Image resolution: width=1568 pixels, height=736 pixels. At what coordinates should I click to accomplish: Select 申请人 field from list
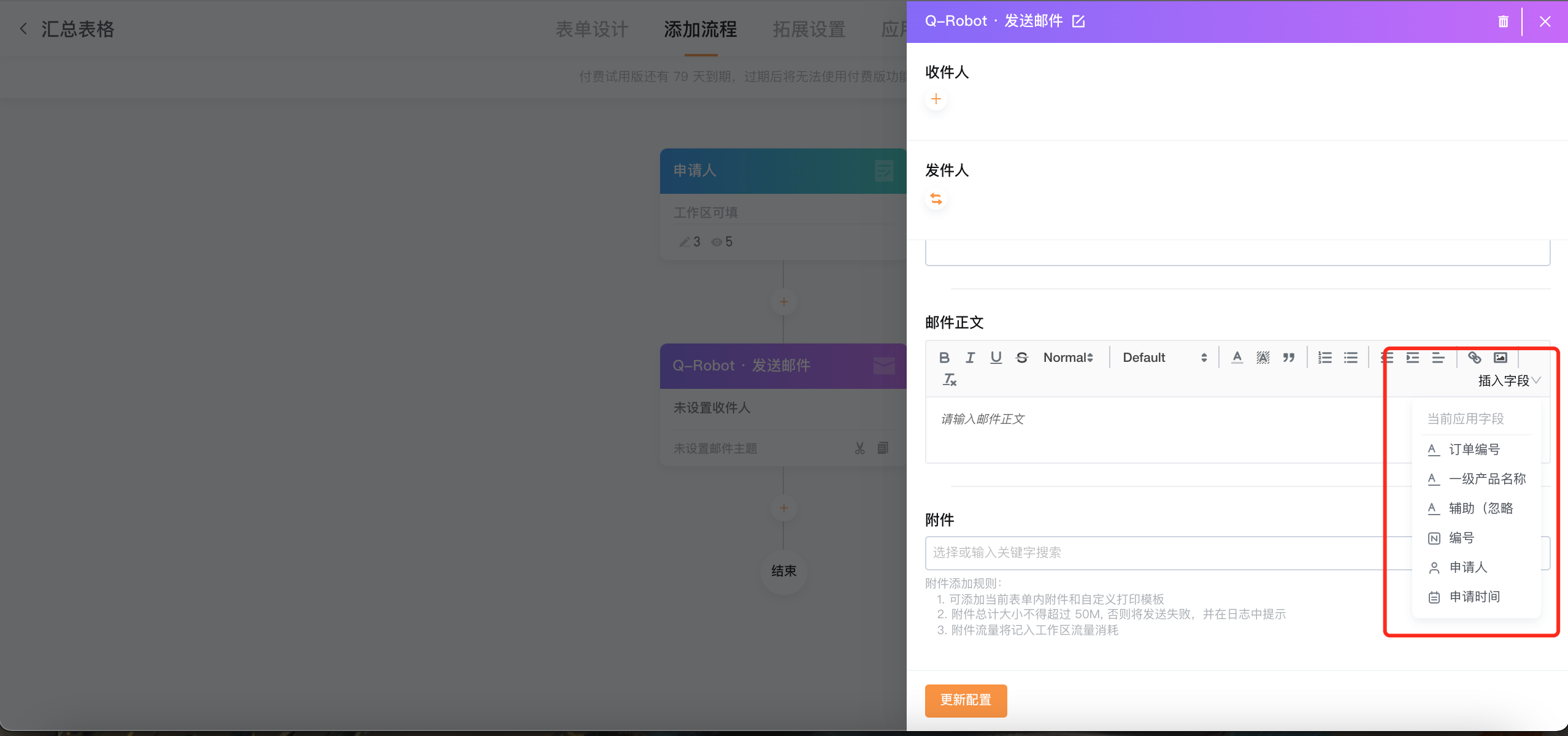(1476, 567)
